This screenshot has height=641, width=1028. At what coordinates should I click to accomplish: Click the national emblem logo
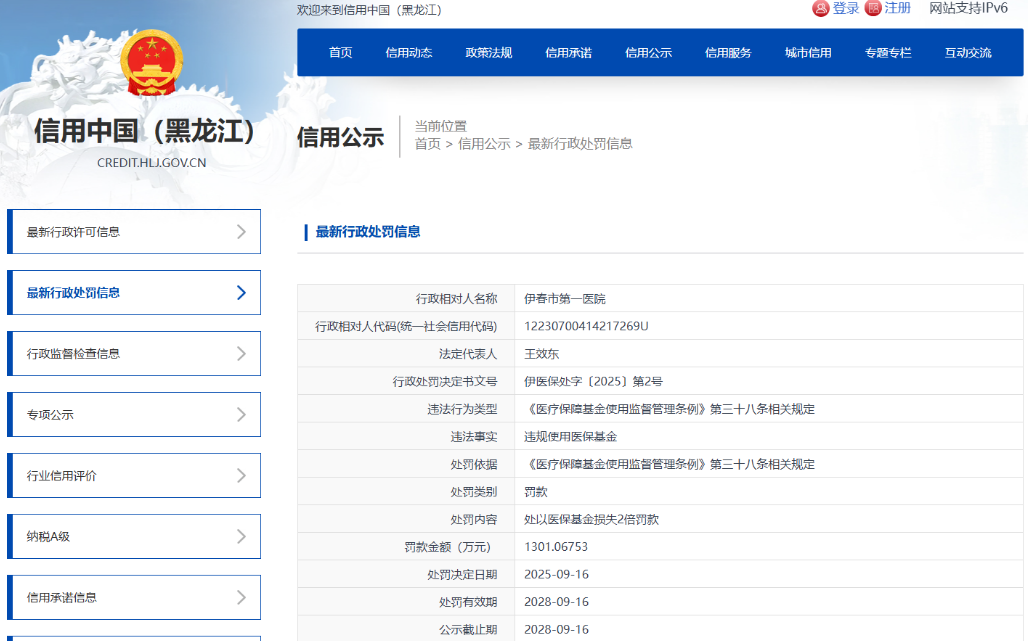pos(151,64)
